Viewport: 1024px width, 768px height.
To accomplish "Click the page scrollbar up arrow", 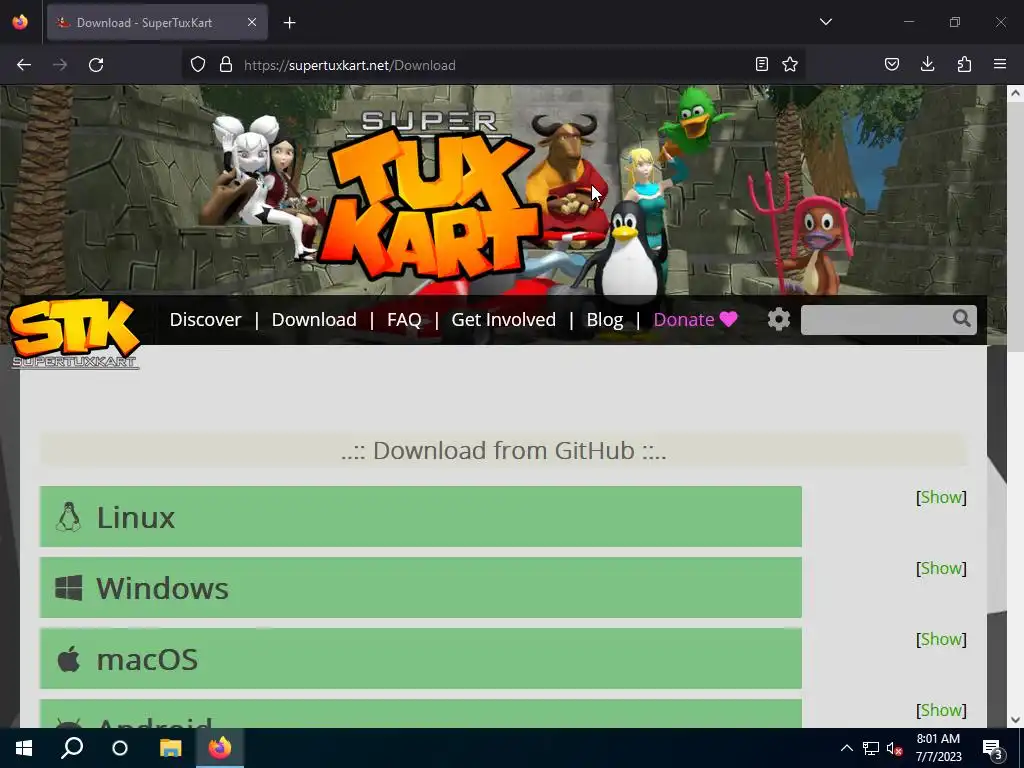I will (1015, 93).
